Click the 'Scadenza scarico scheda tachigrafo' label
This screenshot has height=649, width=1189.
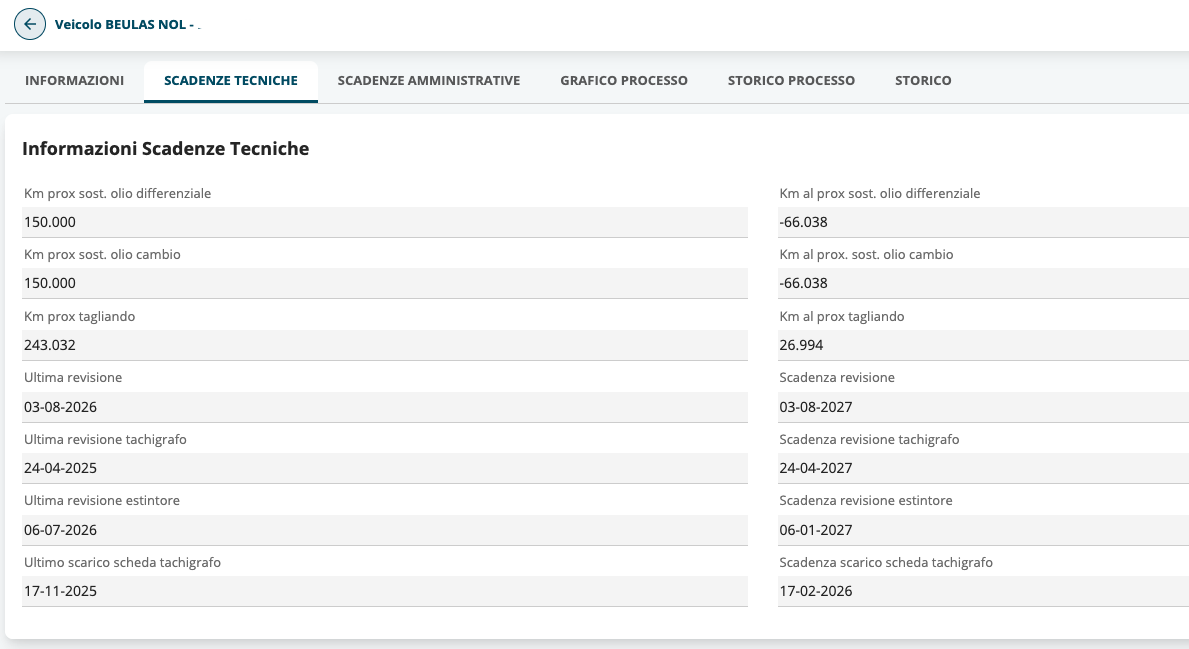886,563
